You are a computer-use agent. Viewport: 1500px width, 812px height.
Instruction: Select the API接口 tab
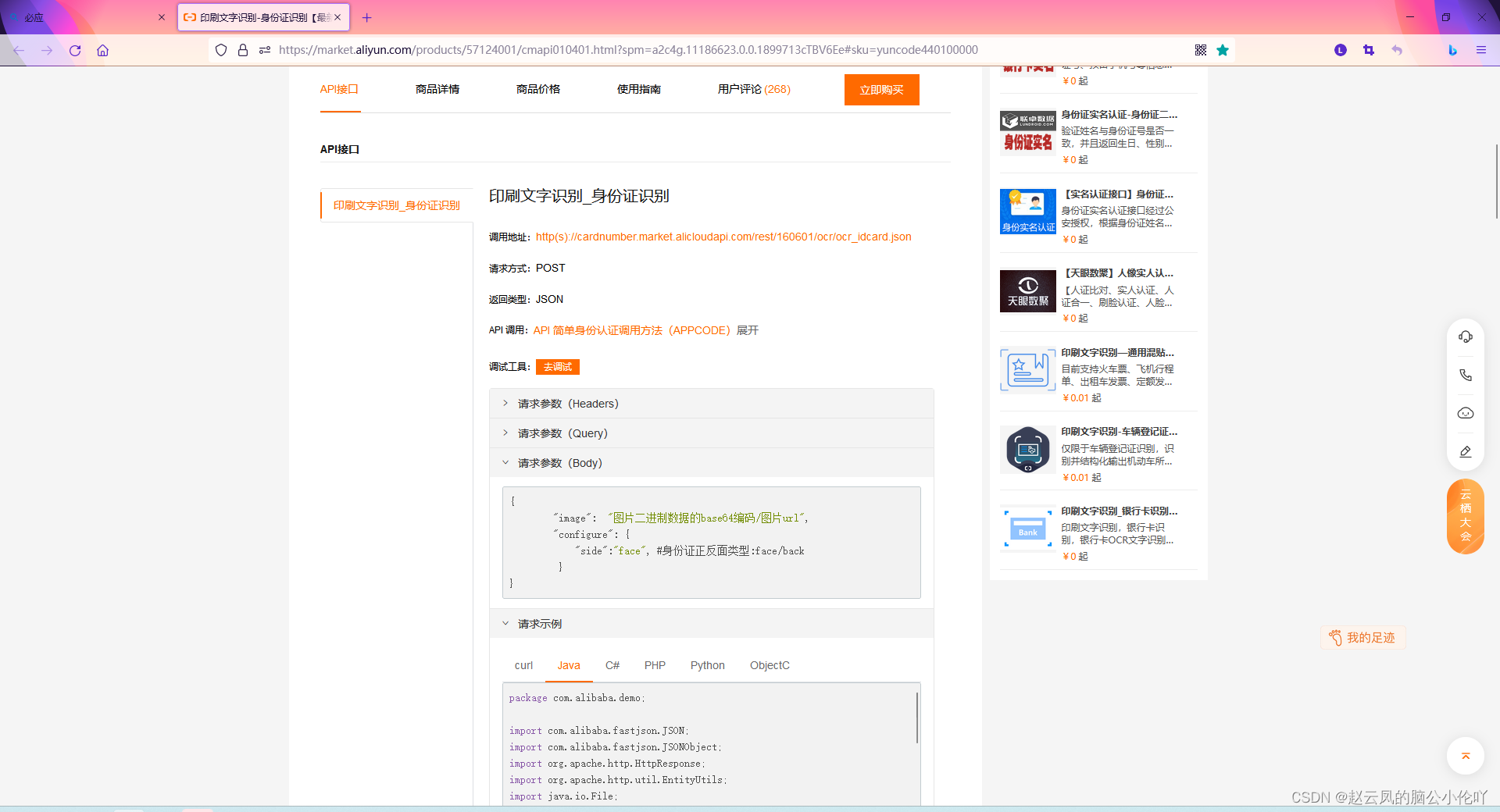pyautogui.click(x=339, y=89)
